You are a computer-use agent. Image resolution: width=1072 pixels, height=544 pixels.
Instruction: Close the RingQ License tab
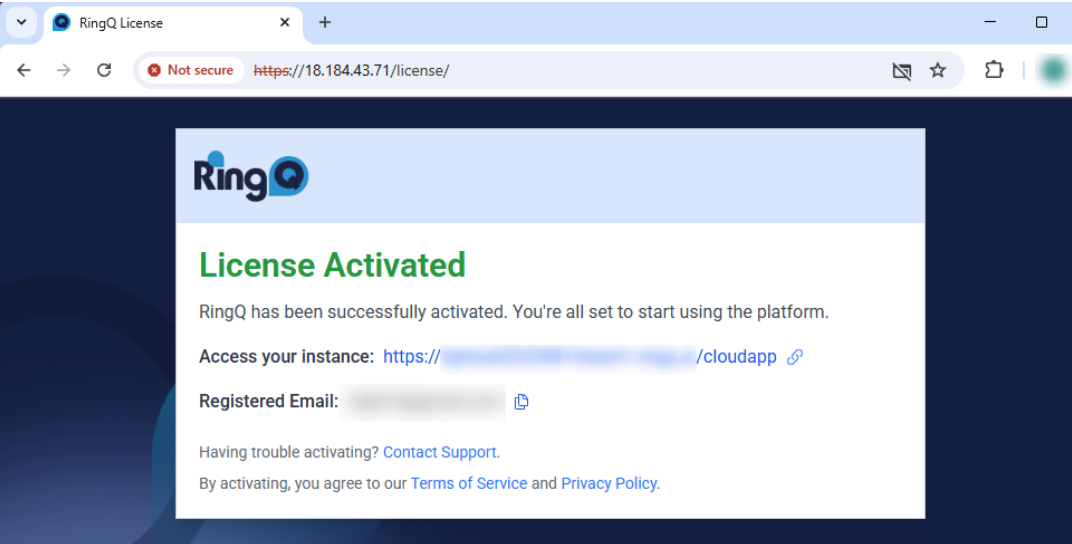(x=285, y=23)
